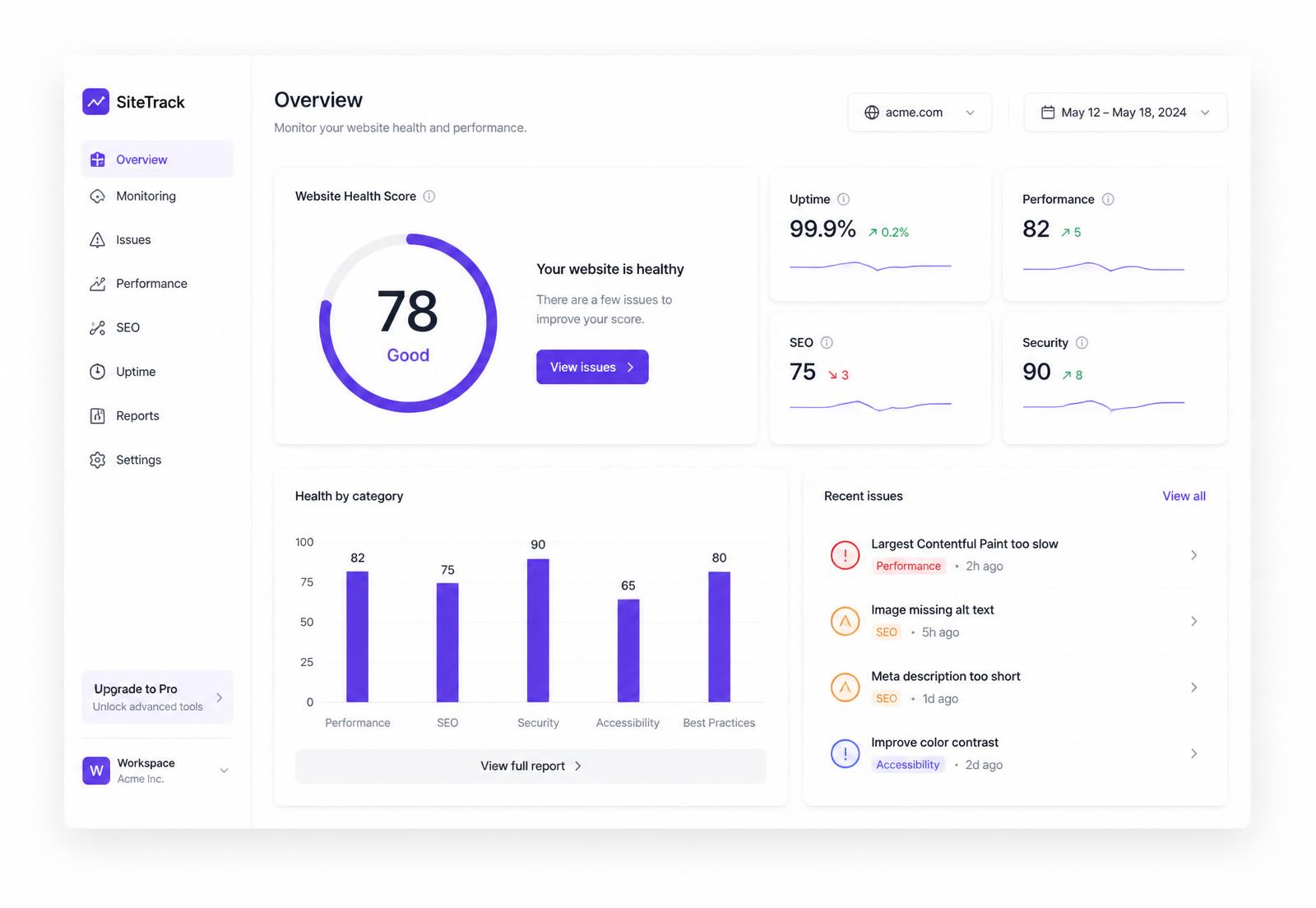This screenshot has width=1316, height=908.
Task: Click info icon beside Uptime card title
Action: [844, 199]
